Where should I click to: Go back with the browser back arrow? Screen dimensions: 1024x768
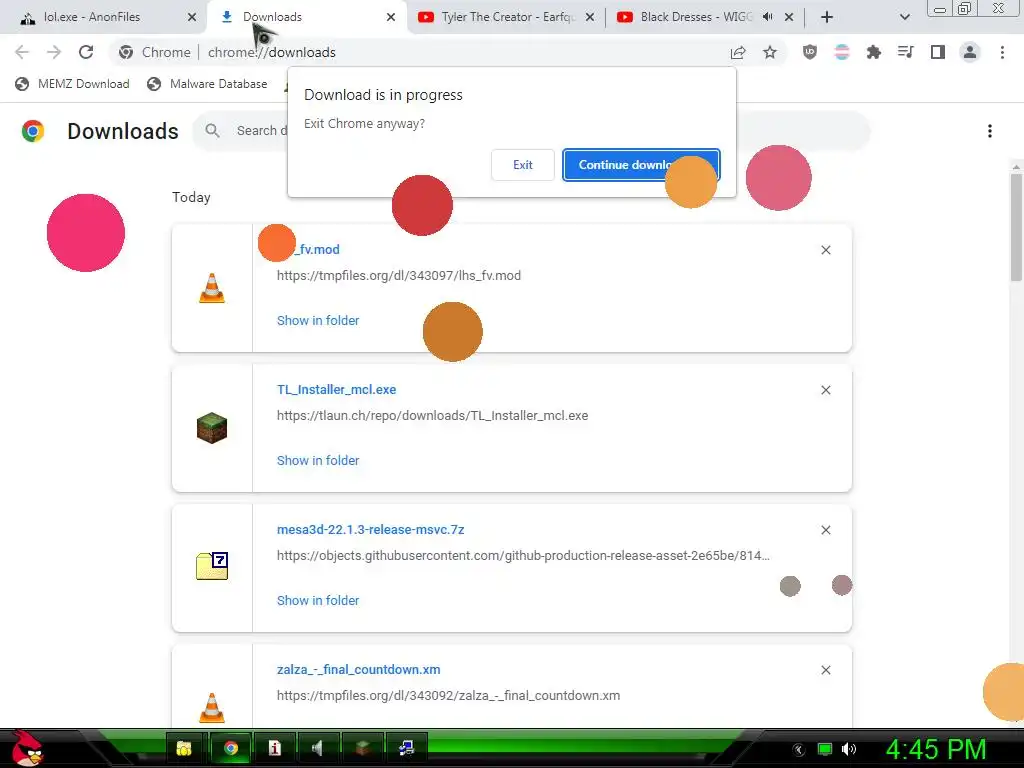(22, 52)
